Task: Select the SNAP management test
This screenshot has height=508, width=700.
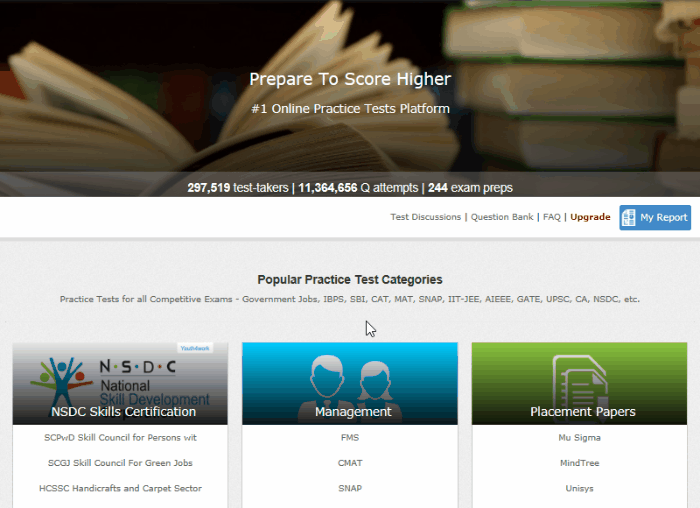Action: (x=350, y=488)
